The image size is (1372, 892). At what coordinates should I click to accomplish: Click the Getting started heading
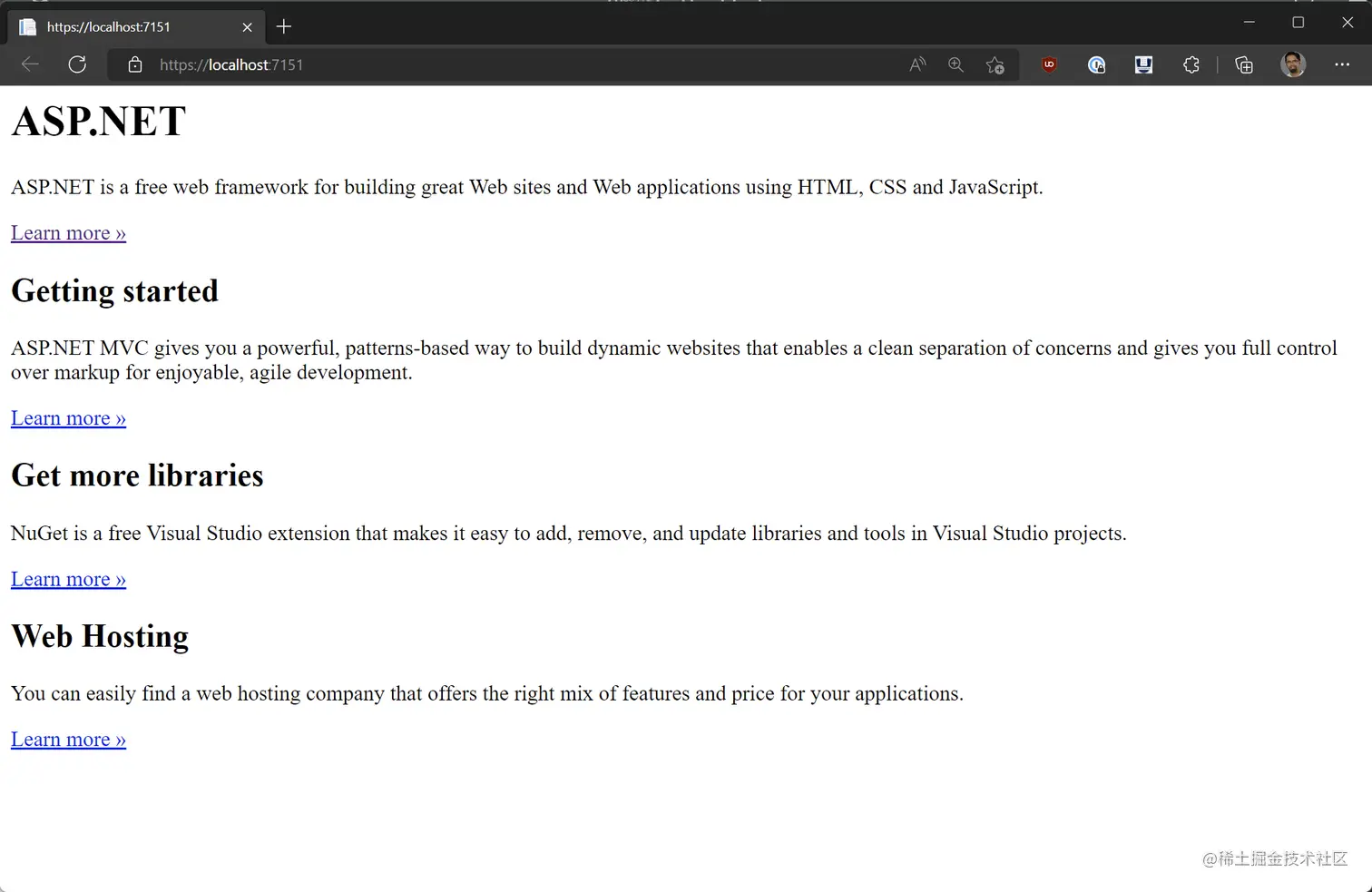click(114, 291)
